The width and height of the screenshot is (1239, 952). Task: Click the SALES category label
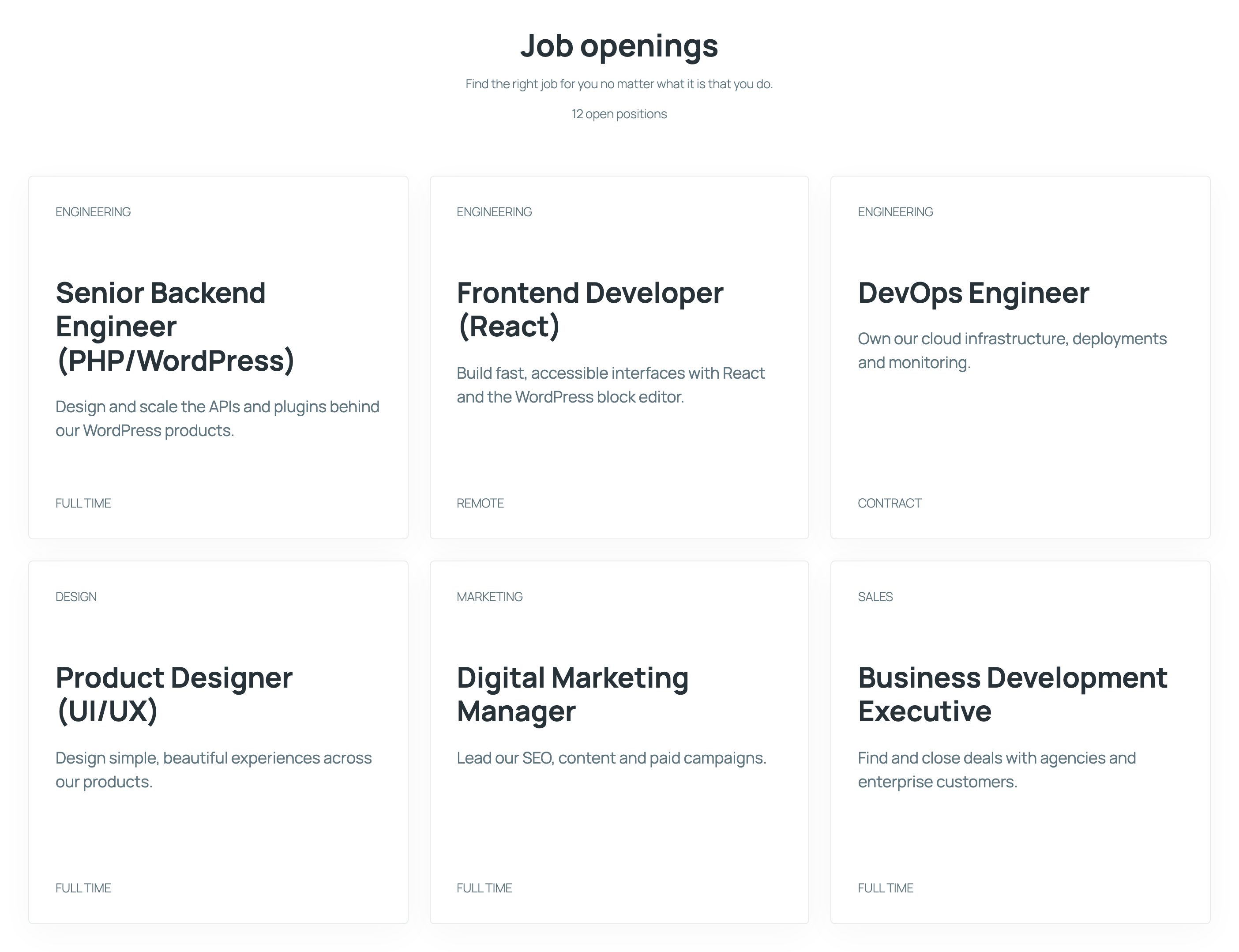click(x=875, y=597)
